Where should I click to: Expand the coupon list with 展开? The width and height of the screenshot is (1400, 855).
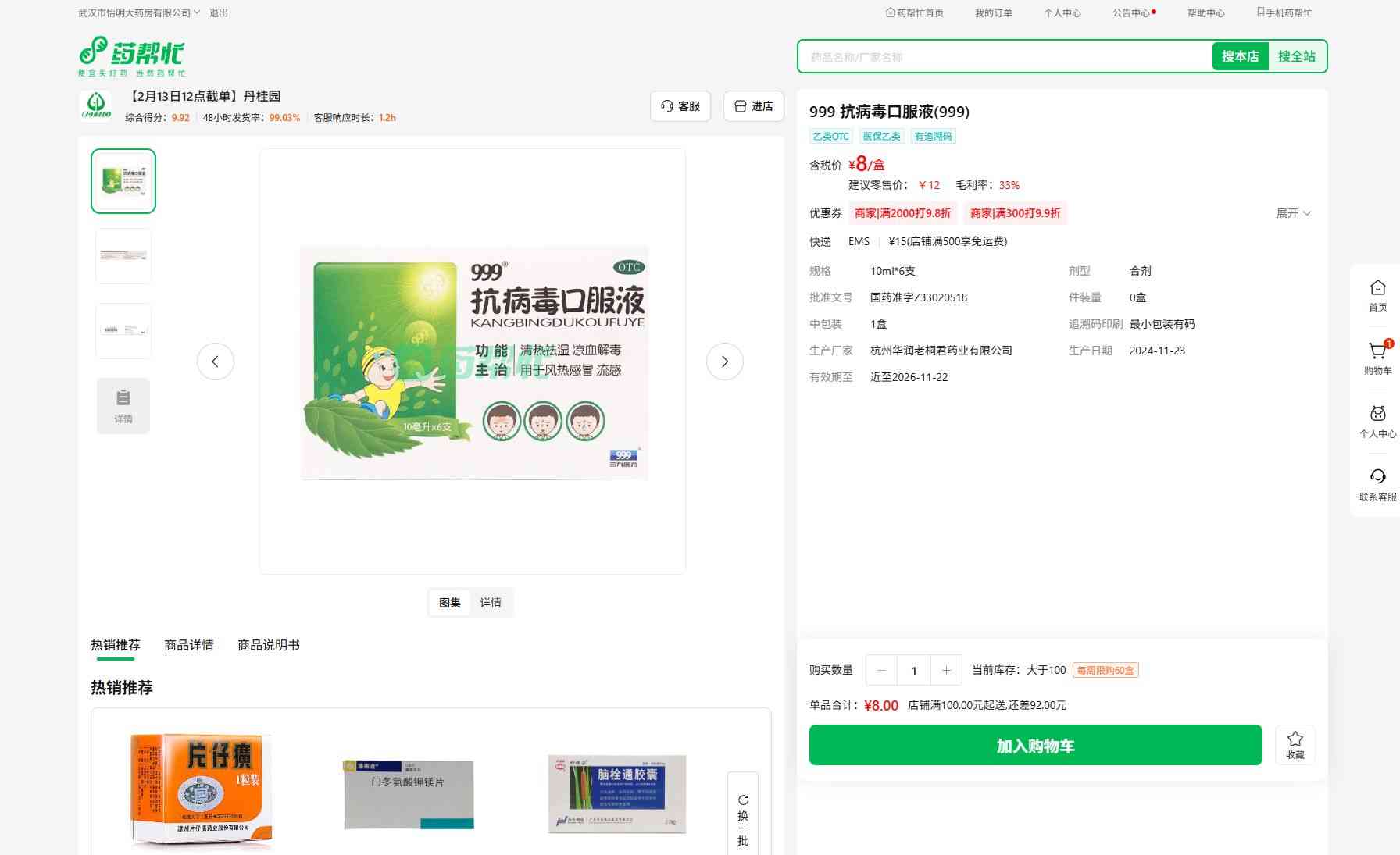tap(1293, 213)
